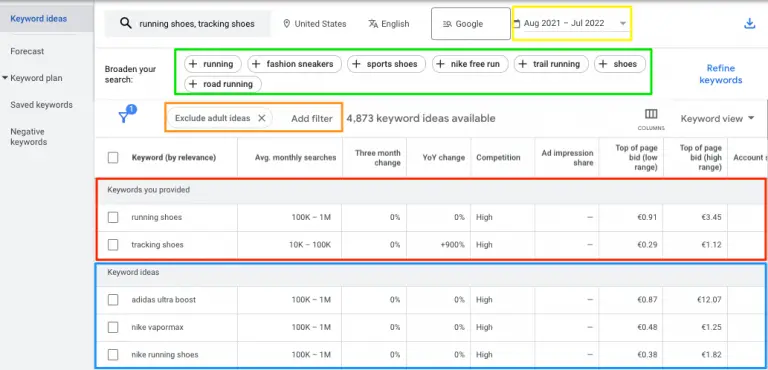Viewport: 768px width, 370px height.
Task: Sort by Three month change column
Action: [378, 158]
